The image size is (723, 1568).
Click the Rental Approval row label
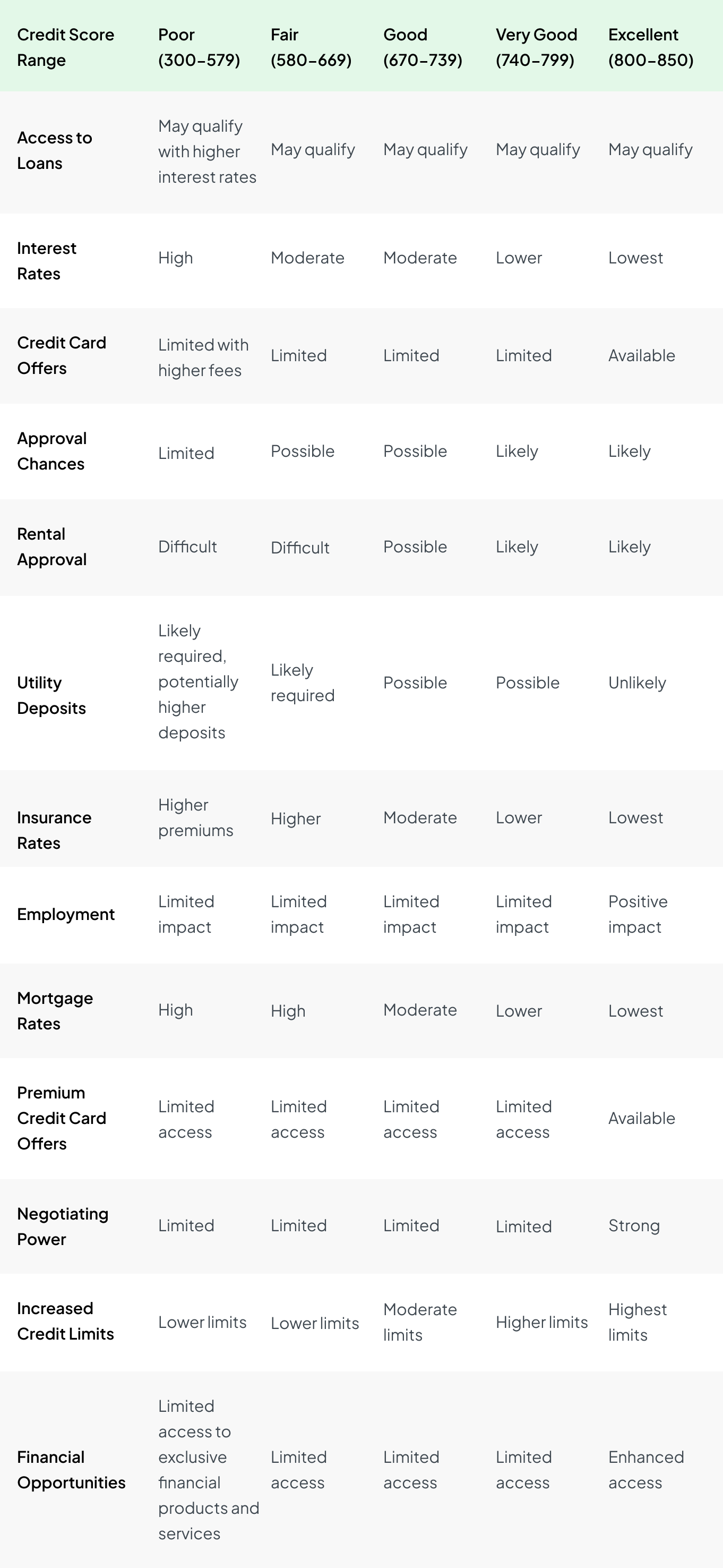point(51,547)
